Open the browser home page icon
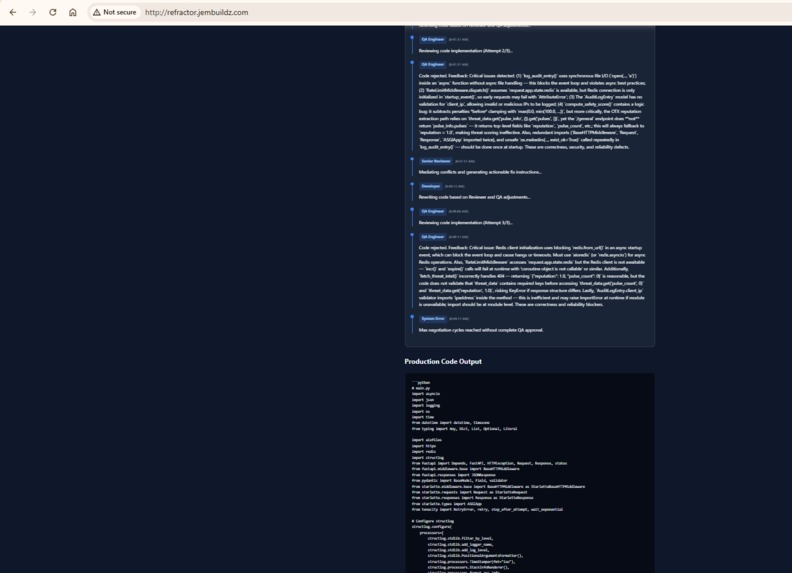The width and height of the screenshot is (792, 573). (73, 12)
